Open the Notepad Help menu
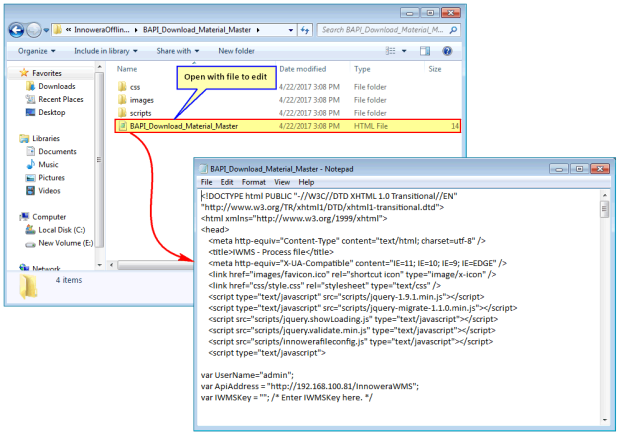 point(306,182)
